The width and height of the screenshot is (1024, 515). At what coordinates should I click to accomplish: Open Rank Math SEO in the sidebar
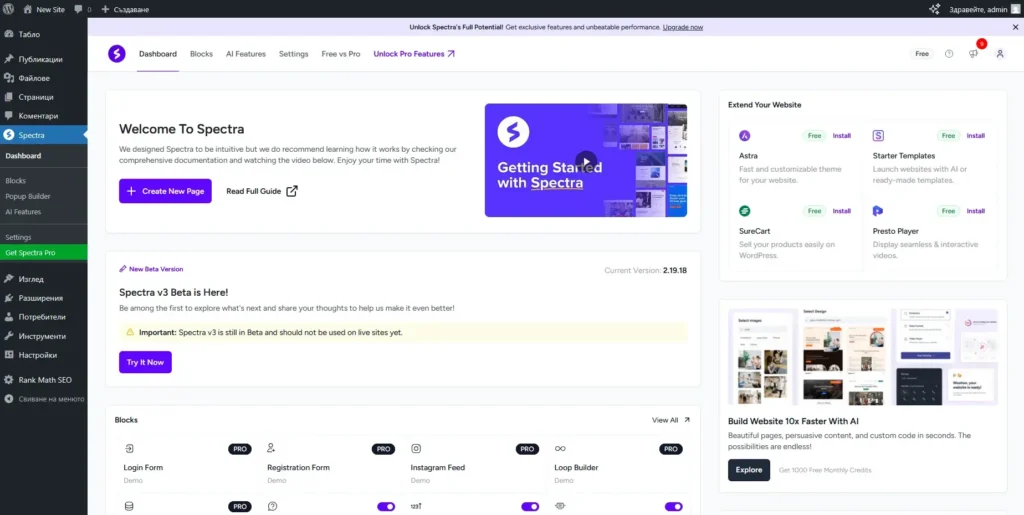(x=44, y=380)
